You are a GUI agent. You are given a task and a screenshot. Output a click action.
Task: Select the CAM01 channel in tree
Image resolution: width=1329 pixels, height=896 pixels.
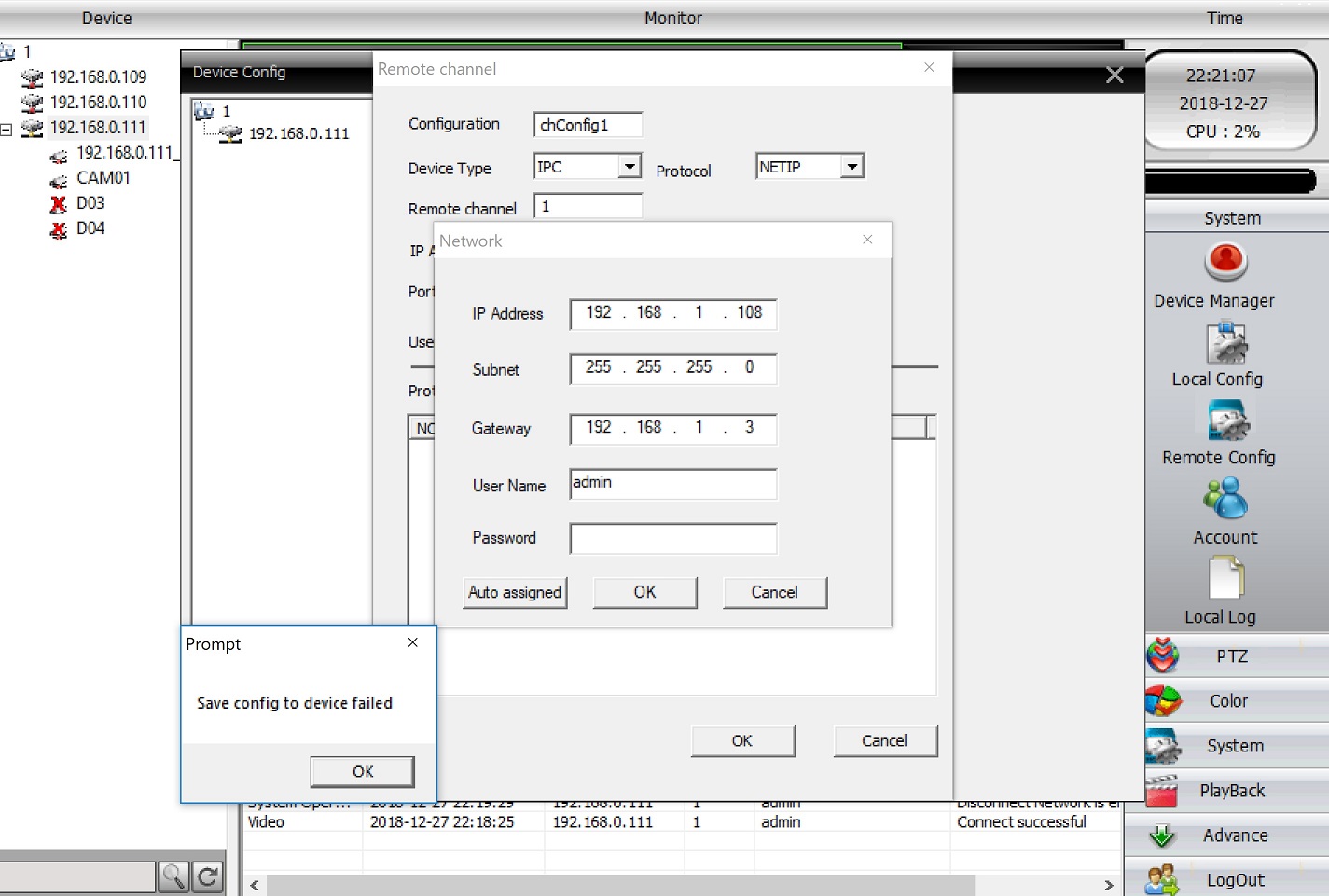[x=103, y=178]
